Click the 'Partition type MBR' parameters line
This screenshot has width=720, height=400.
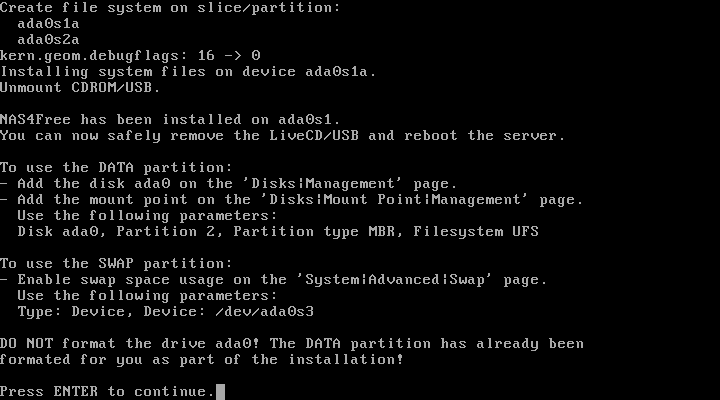tap(278, 231)
